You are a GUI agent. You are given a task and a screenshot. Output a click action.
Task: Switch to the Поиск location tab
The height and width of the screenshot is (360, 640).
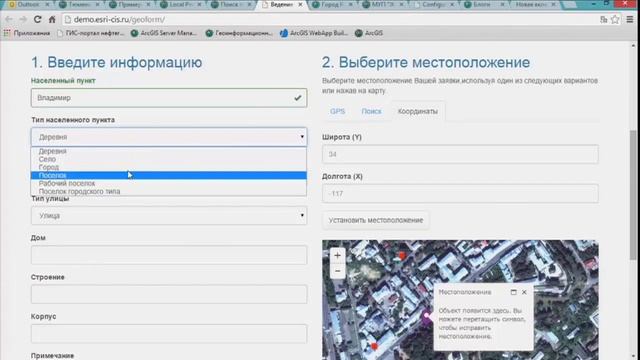click(371, 111)
